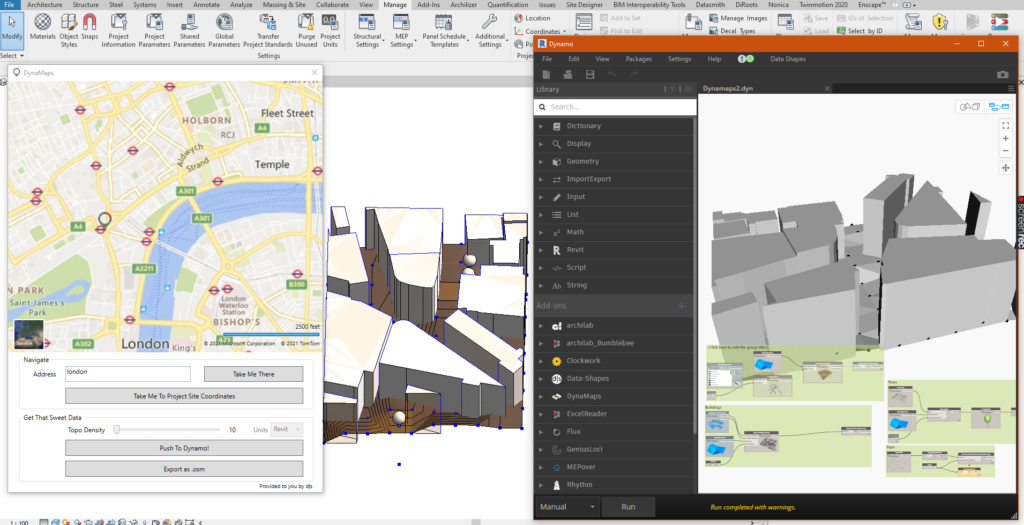Screen dimensions: 1024x525
Task: Click Decal Types in the ribbon
Action: click(732, 31)
